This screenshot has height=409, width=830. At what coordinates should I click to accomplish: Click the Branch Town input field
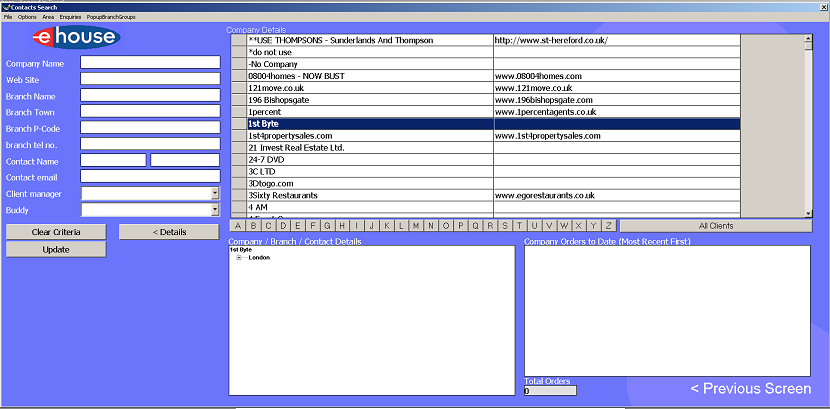(150, 111)
